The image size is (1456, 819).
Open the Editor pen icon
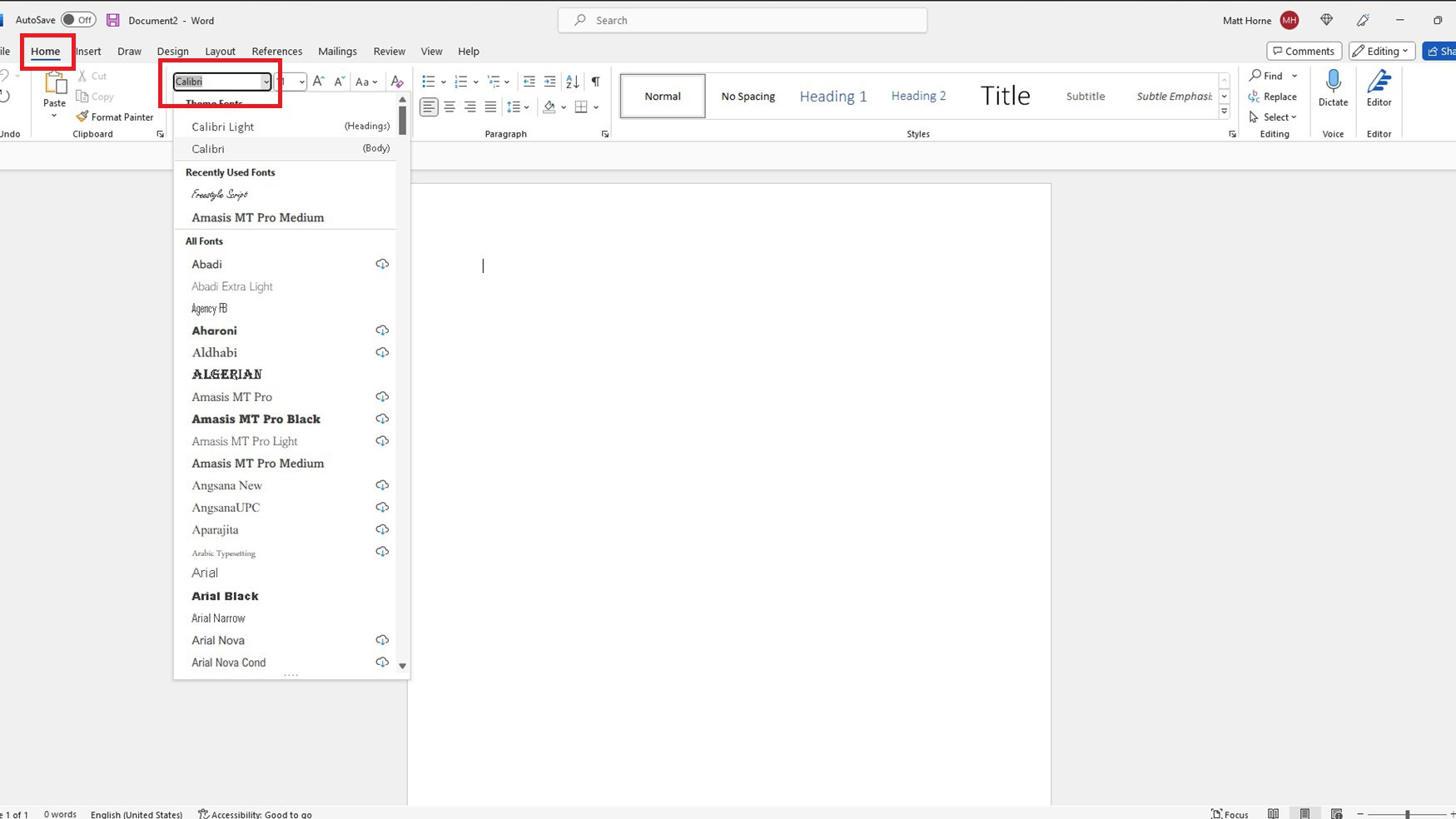tap(1379, 82)
